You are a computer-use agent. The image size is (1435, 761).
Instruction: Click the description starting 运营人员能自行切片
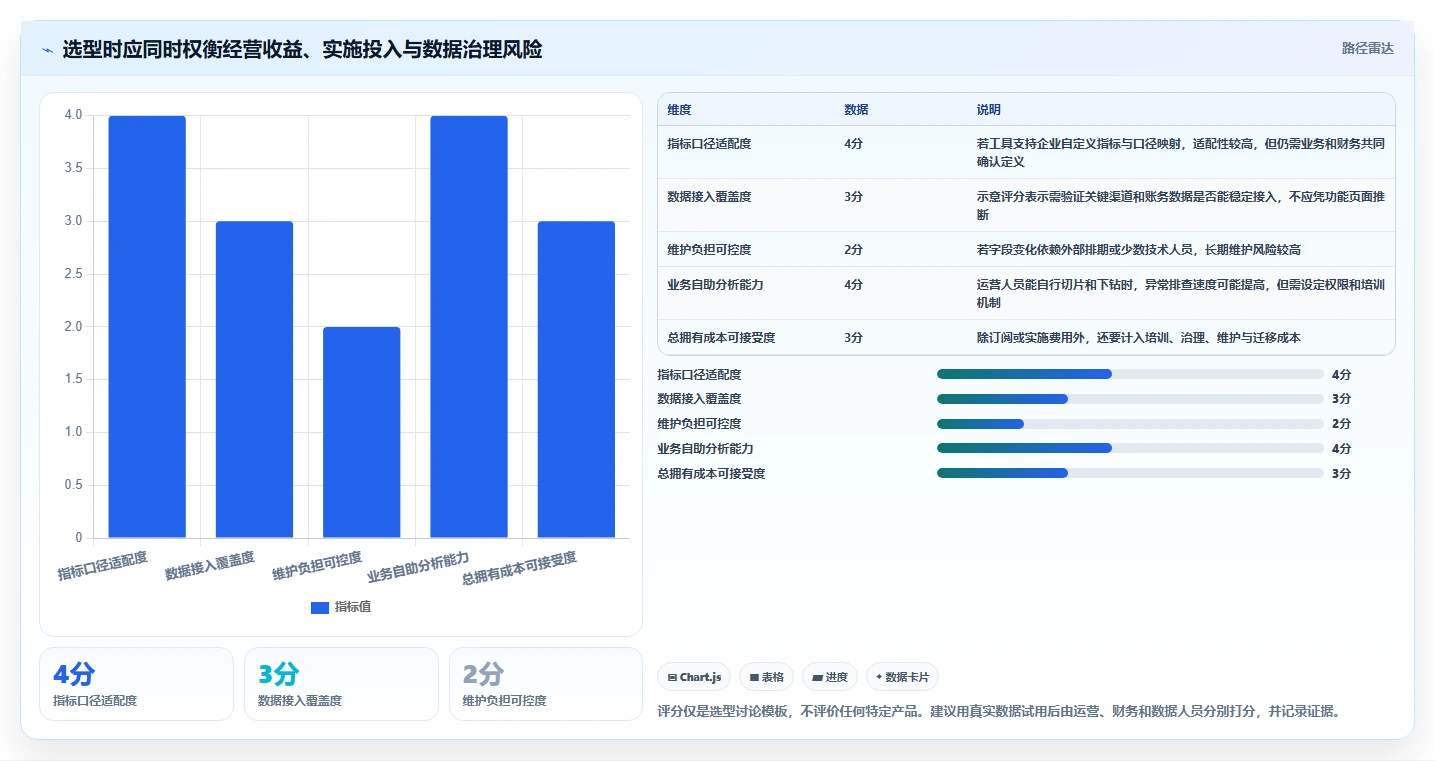(1181, 294)
